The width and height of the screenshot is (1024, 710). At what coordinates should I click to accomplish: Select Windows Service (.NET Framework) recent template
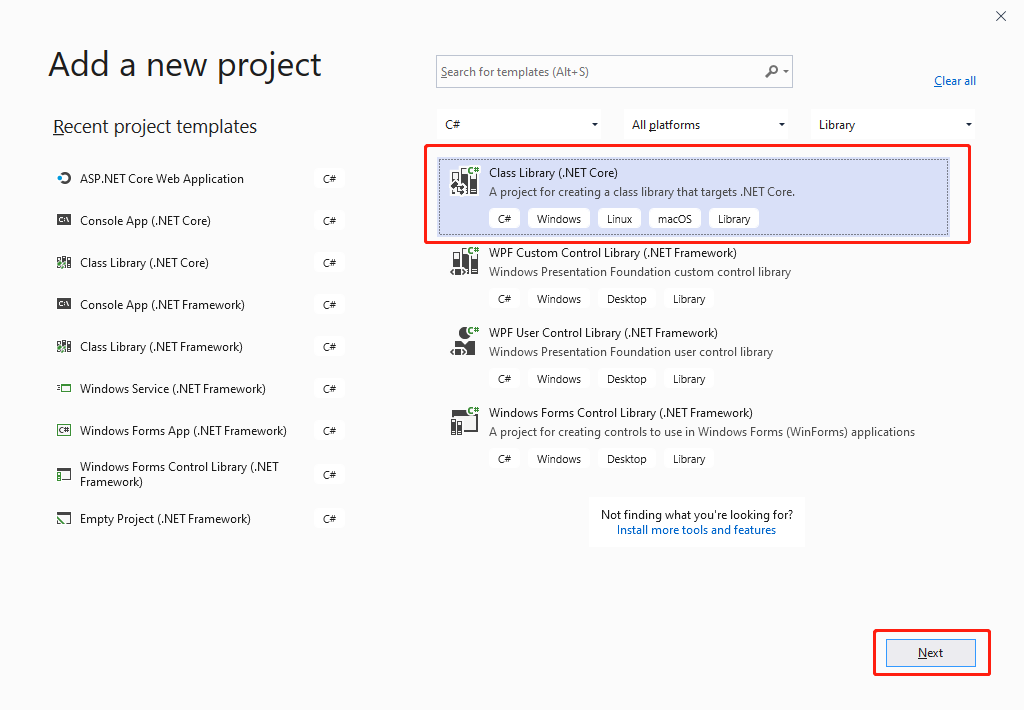199,388
